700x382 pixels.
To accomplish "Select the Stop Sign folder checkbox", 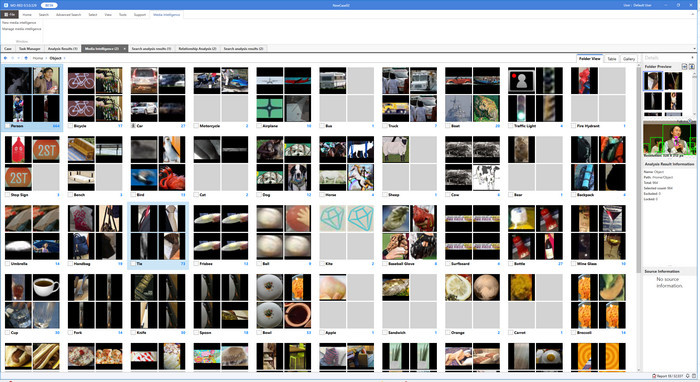I will tap(7, 195).
